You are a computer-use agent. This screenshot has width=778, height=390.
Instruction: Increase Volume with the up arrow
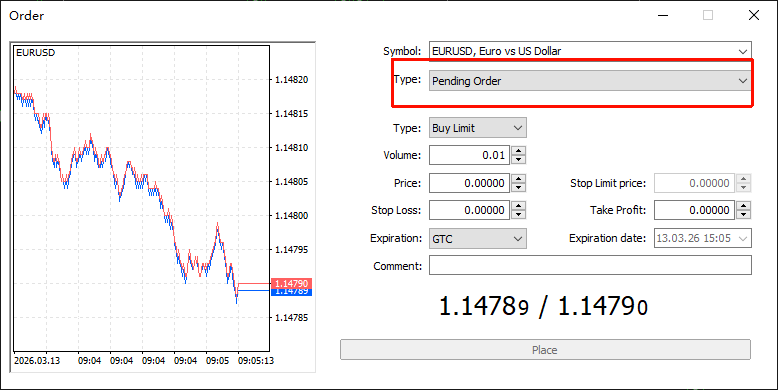point(518,151)
